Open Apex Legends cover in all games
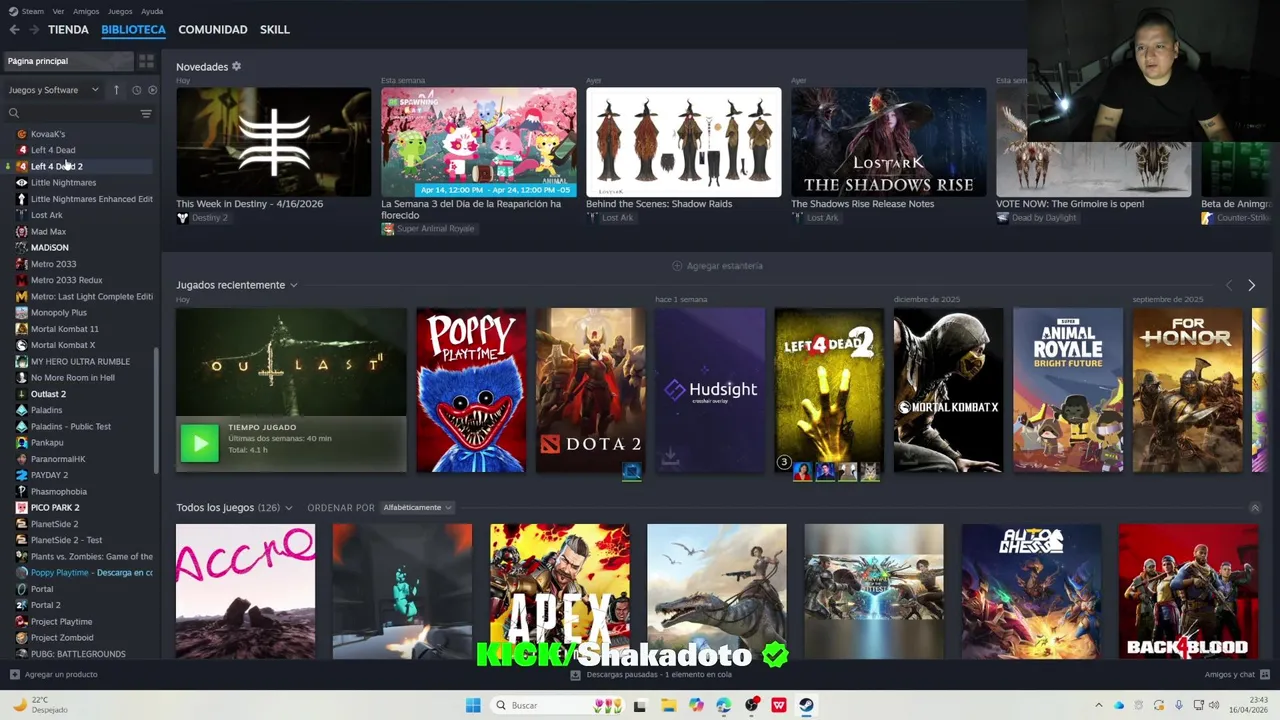This screenshot has width=1280, height=720. point(560,590)
